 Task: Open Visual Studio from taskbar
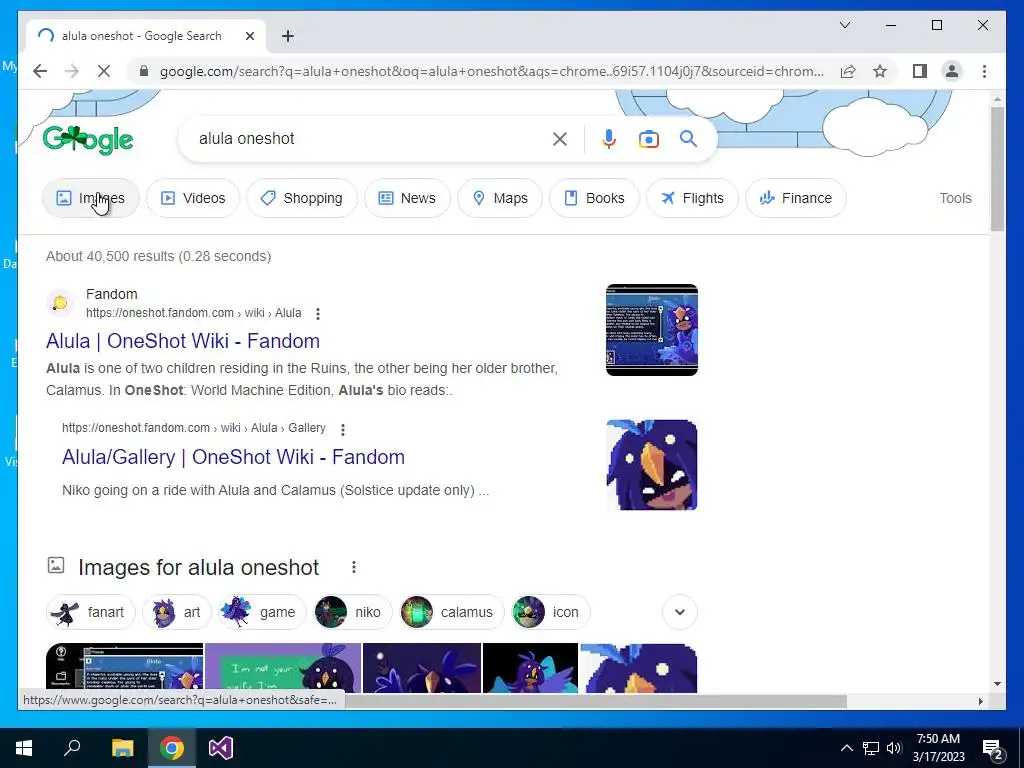(x=221, y=748)
